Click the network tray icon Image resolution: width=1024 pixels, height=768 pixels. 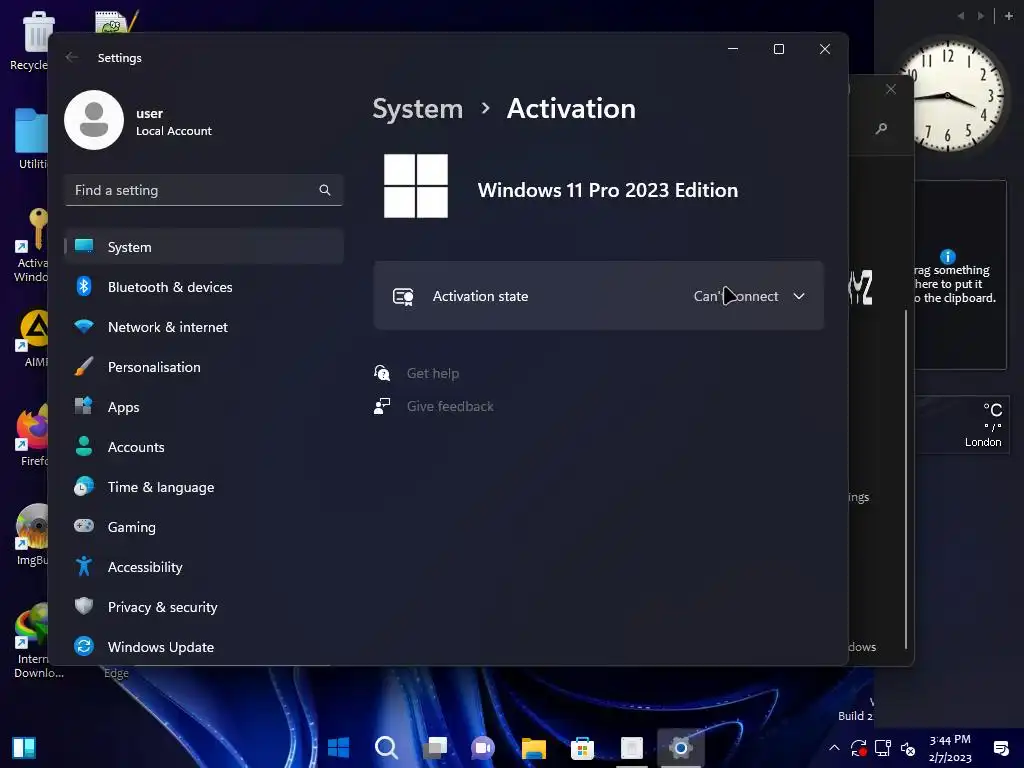click(883, 748)
